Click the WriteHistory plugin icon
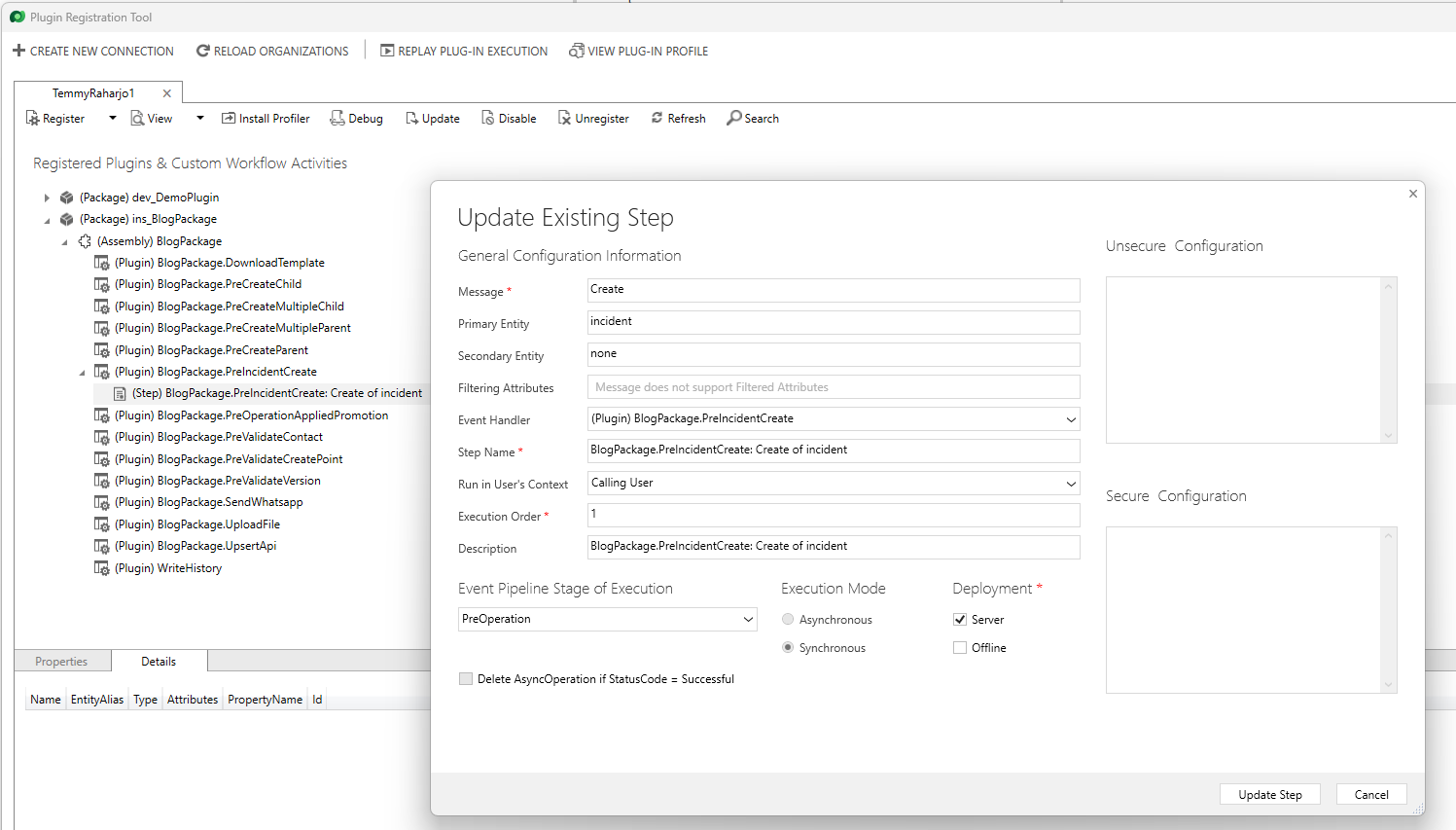 click(101, 568)
